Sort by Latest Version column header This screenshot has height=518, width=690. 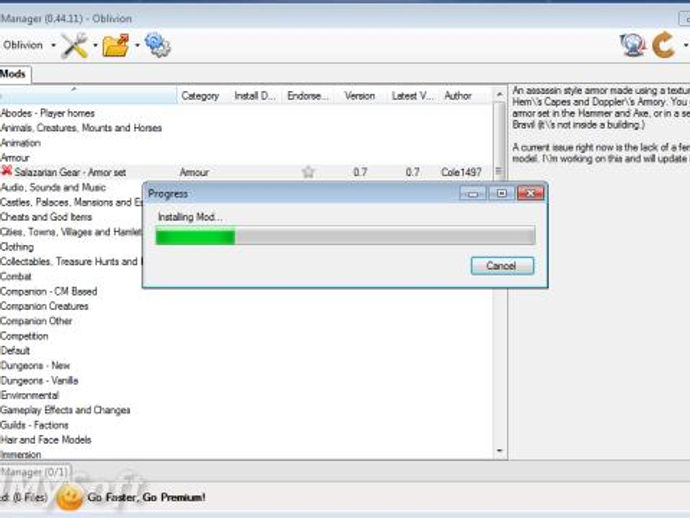pyautogui.click(x=412, y=96)
